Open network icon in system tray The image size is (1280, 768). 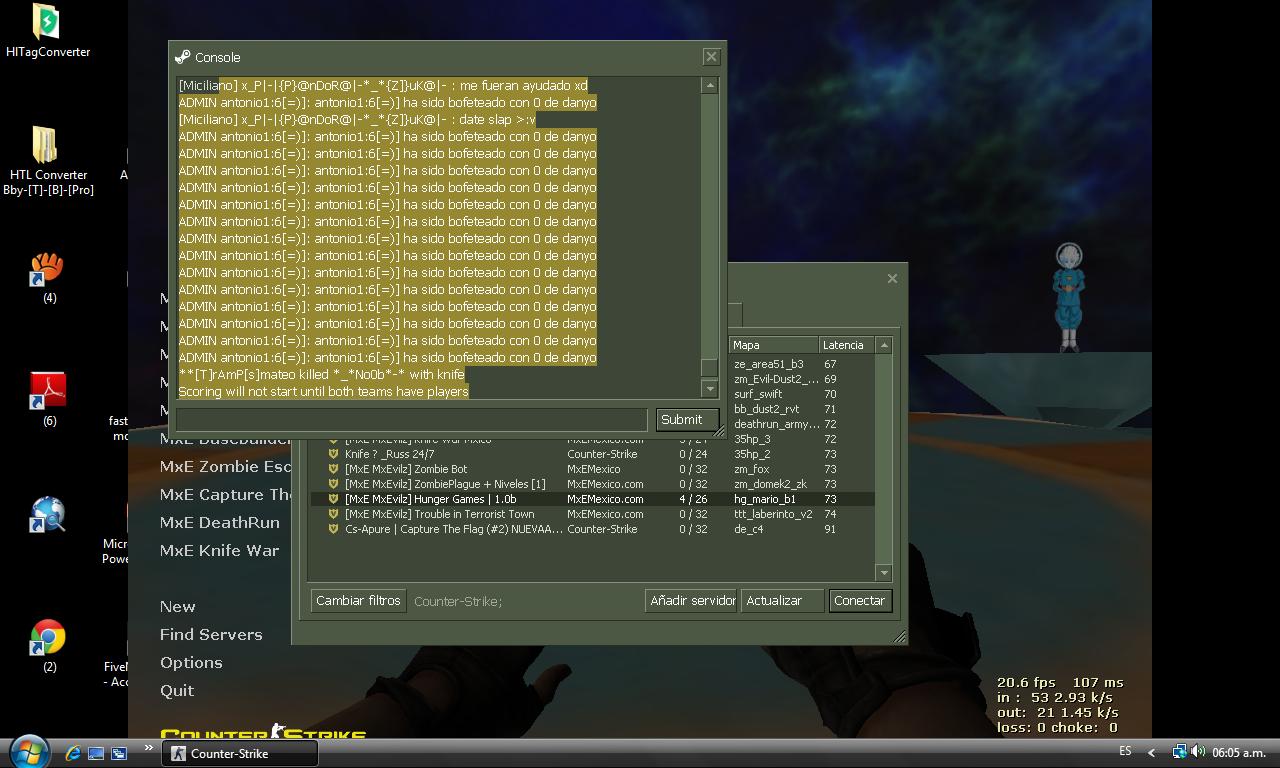1179,752
